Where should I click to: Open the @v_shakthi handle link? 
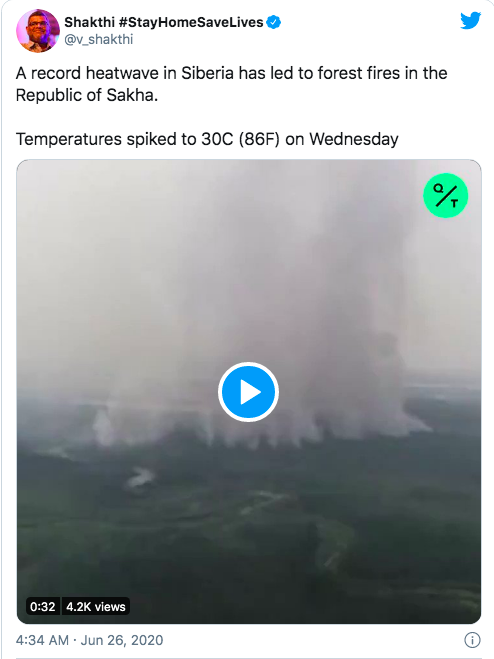pyautogui.click(x=99, y=39)
